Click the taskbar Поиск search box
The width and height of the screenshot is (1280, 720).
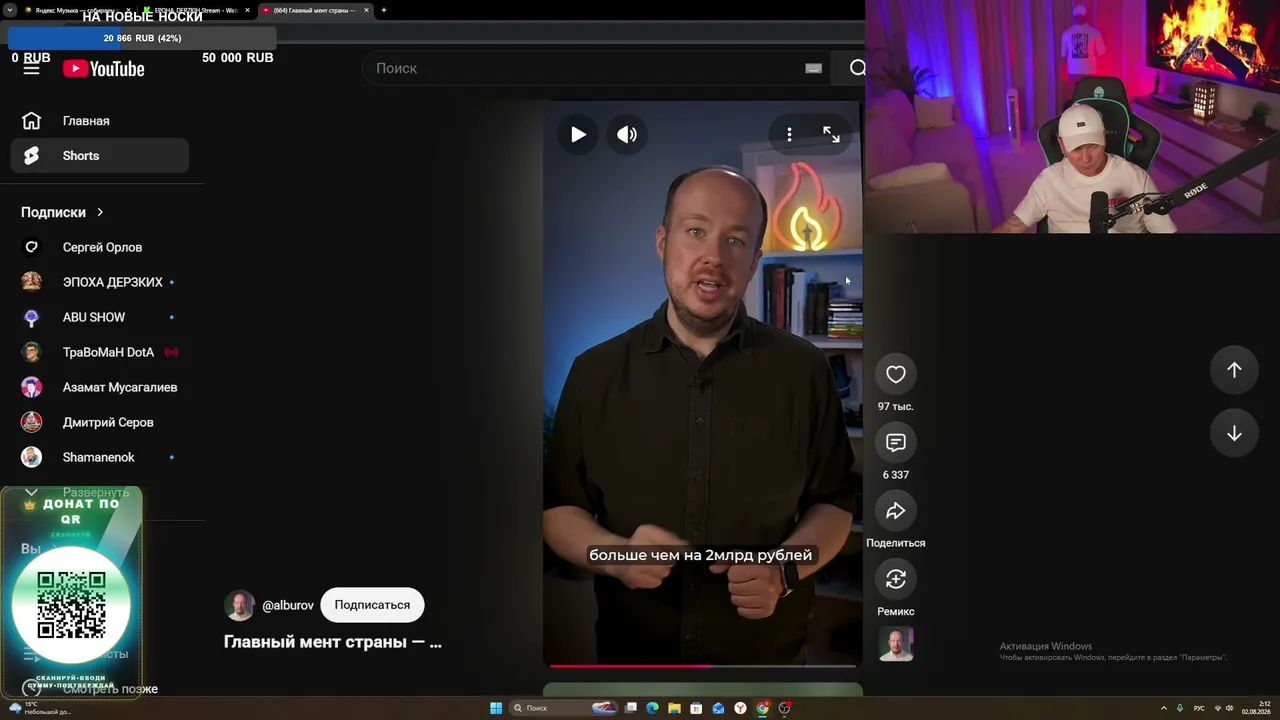pos(565,708)
